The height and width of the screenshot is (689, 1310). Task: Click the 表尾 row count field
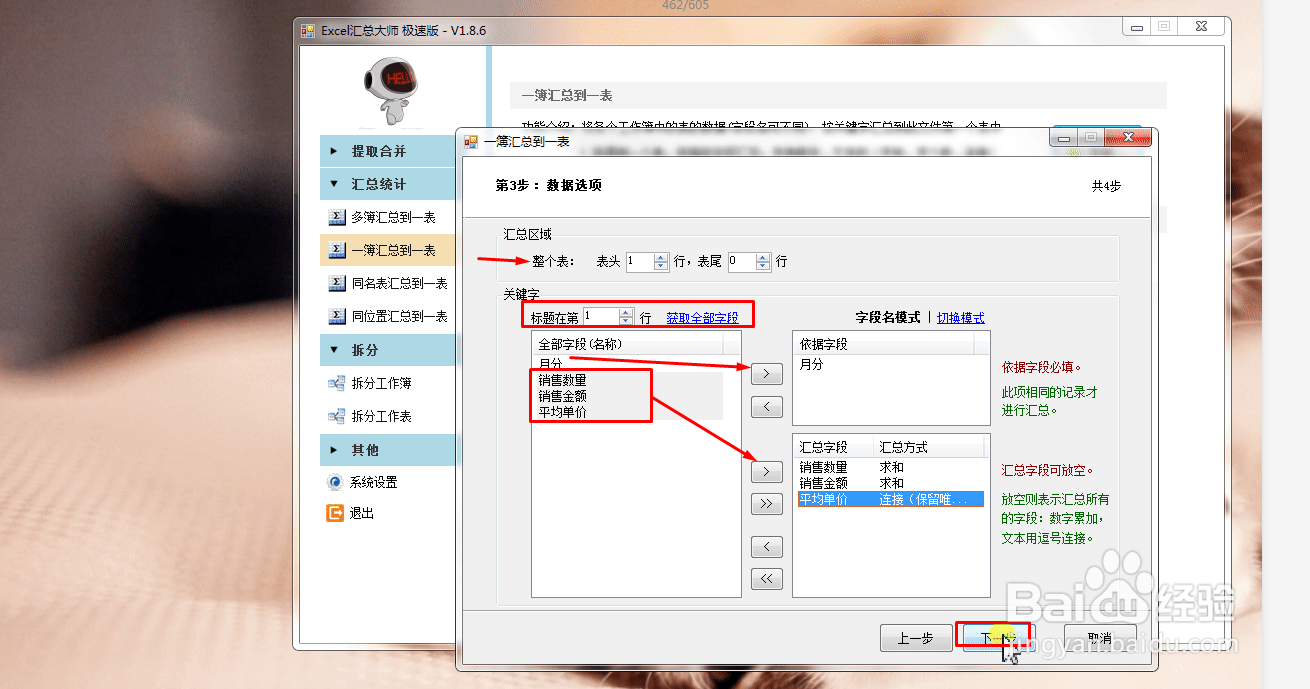click(741, 262)
